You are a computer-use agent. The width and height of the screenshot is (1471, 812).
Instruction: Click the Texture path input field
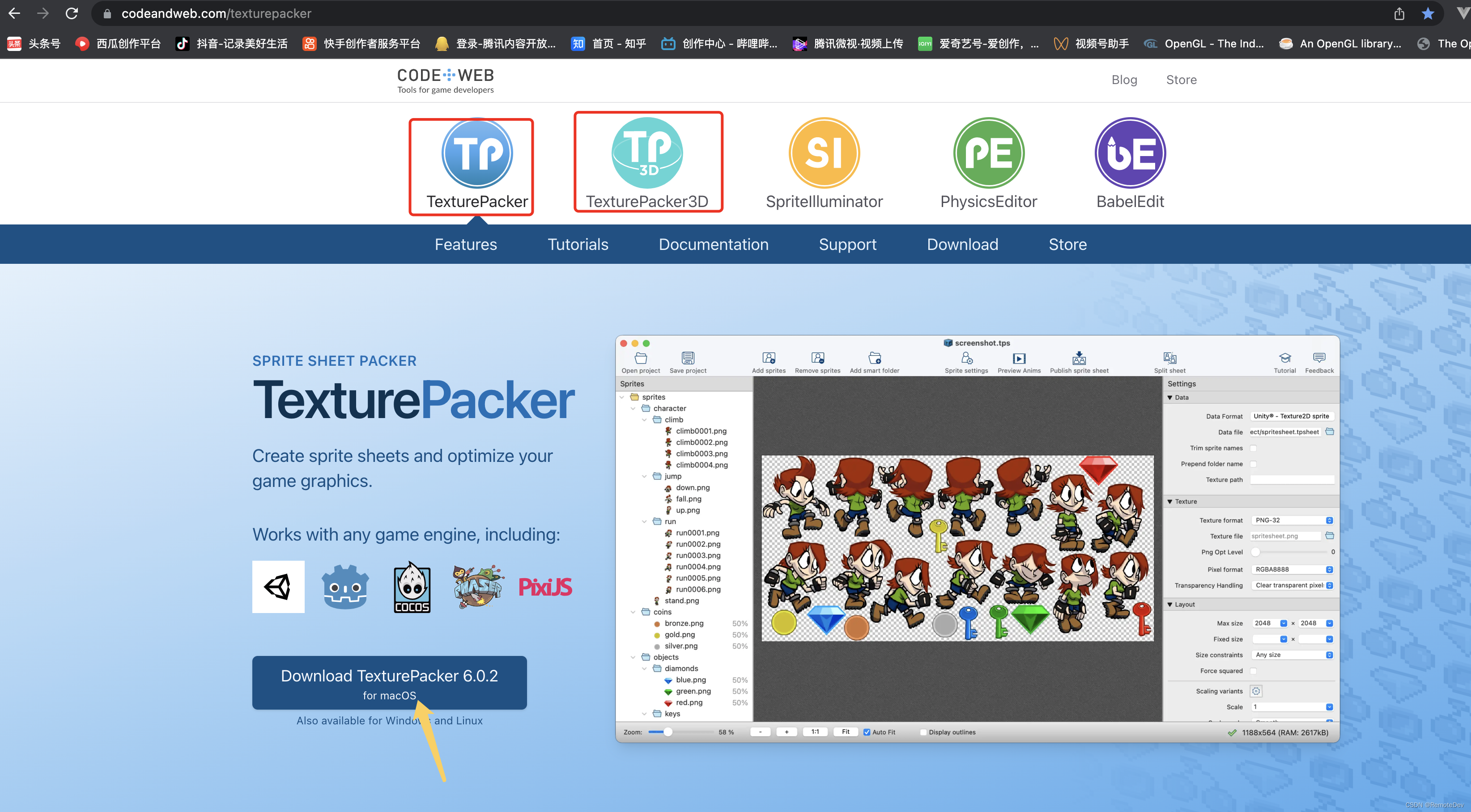(x=1292, y=480)
